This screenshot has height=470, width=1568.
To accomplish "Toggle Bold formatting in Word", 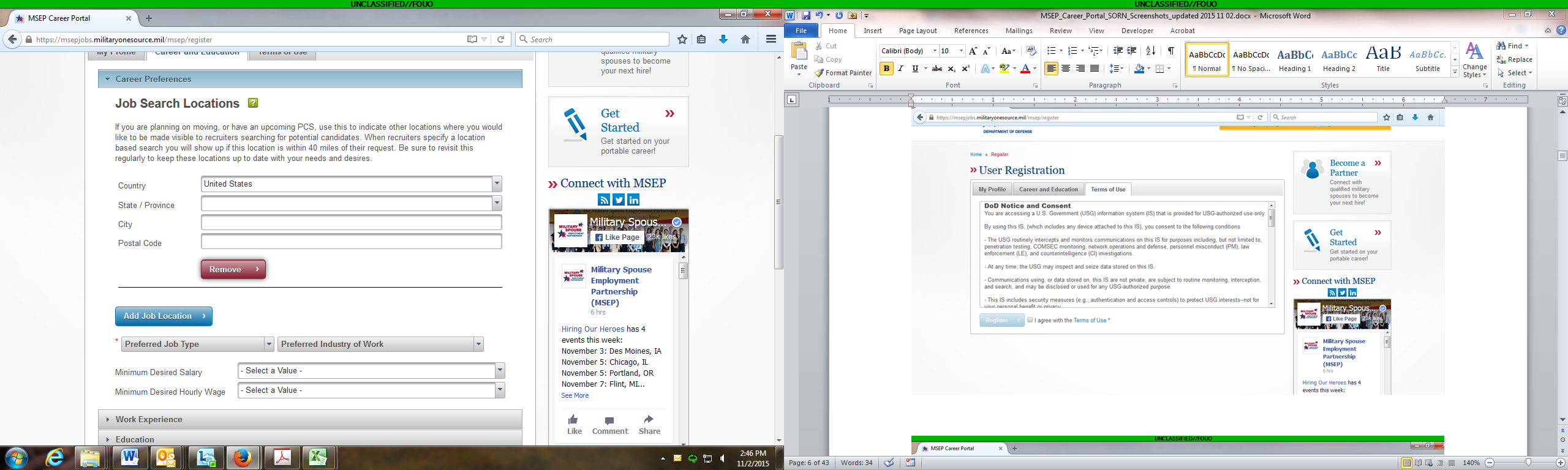I will [886, 69].
